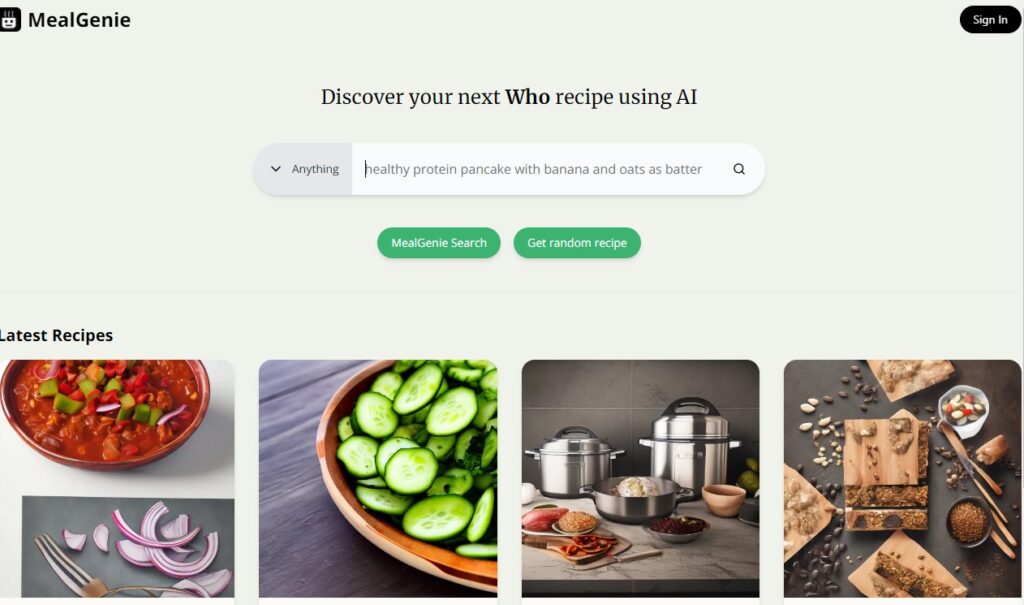Open the Anything category dropdown
This screenshot has width=1024, height=605.
[x=304, y=169]
